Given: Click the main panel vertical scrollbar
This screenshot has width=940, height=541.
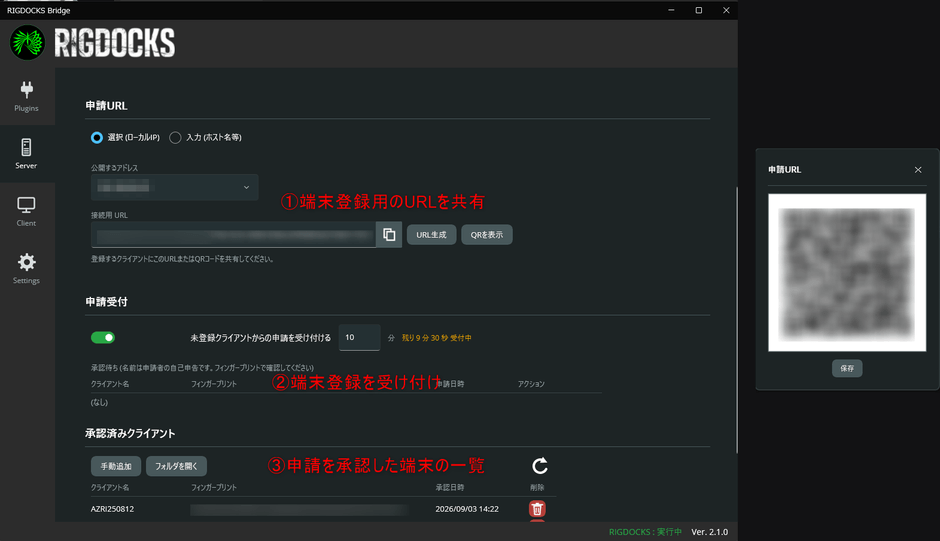Looking at the screenshot, I should coord(736,320).
